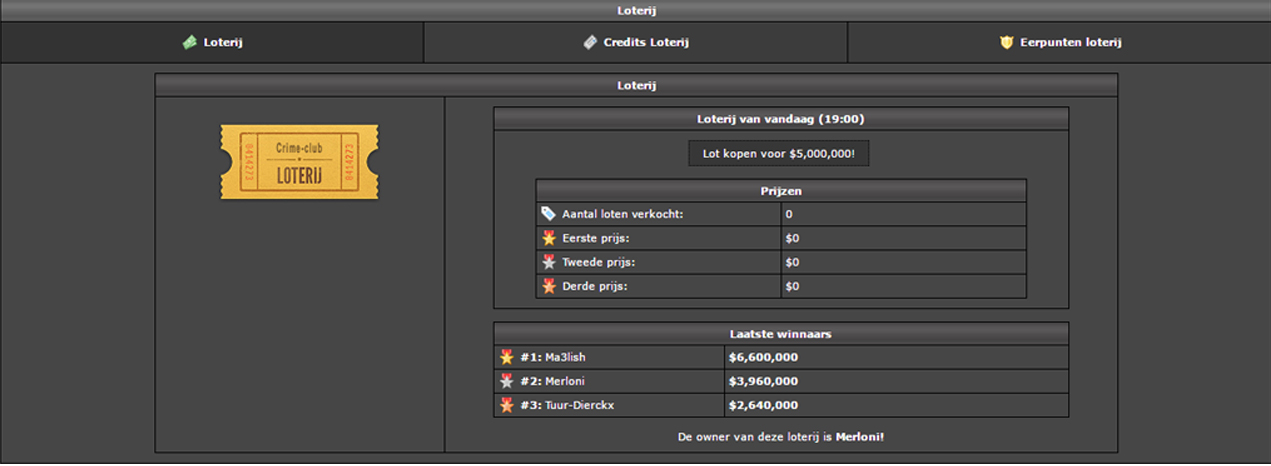This screenshot has width=1271, height=466.
Task: Click the bronze medal icon beside Derde prijs
Action: (x=548, y=286)
